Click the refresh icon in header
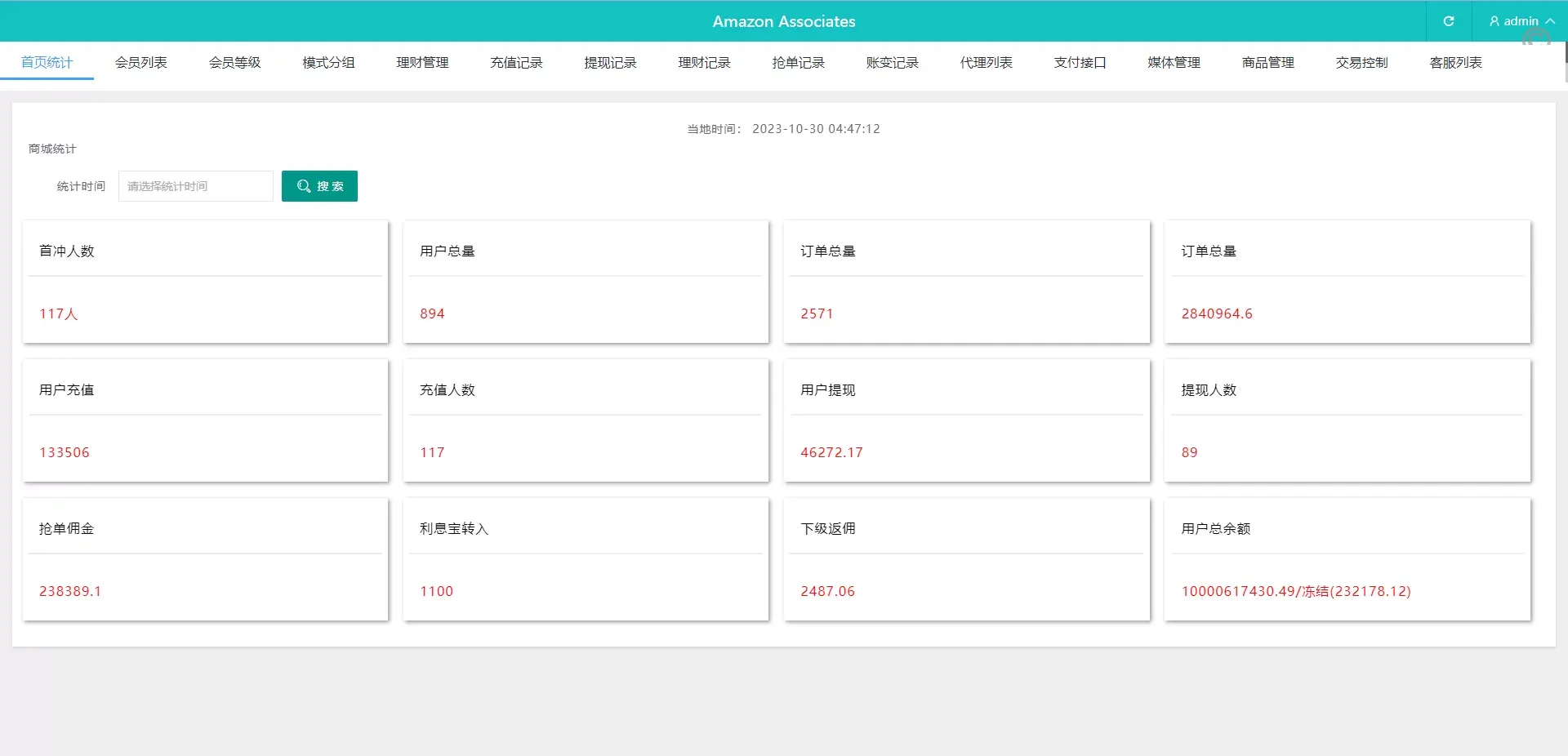 pos(1449,21)
